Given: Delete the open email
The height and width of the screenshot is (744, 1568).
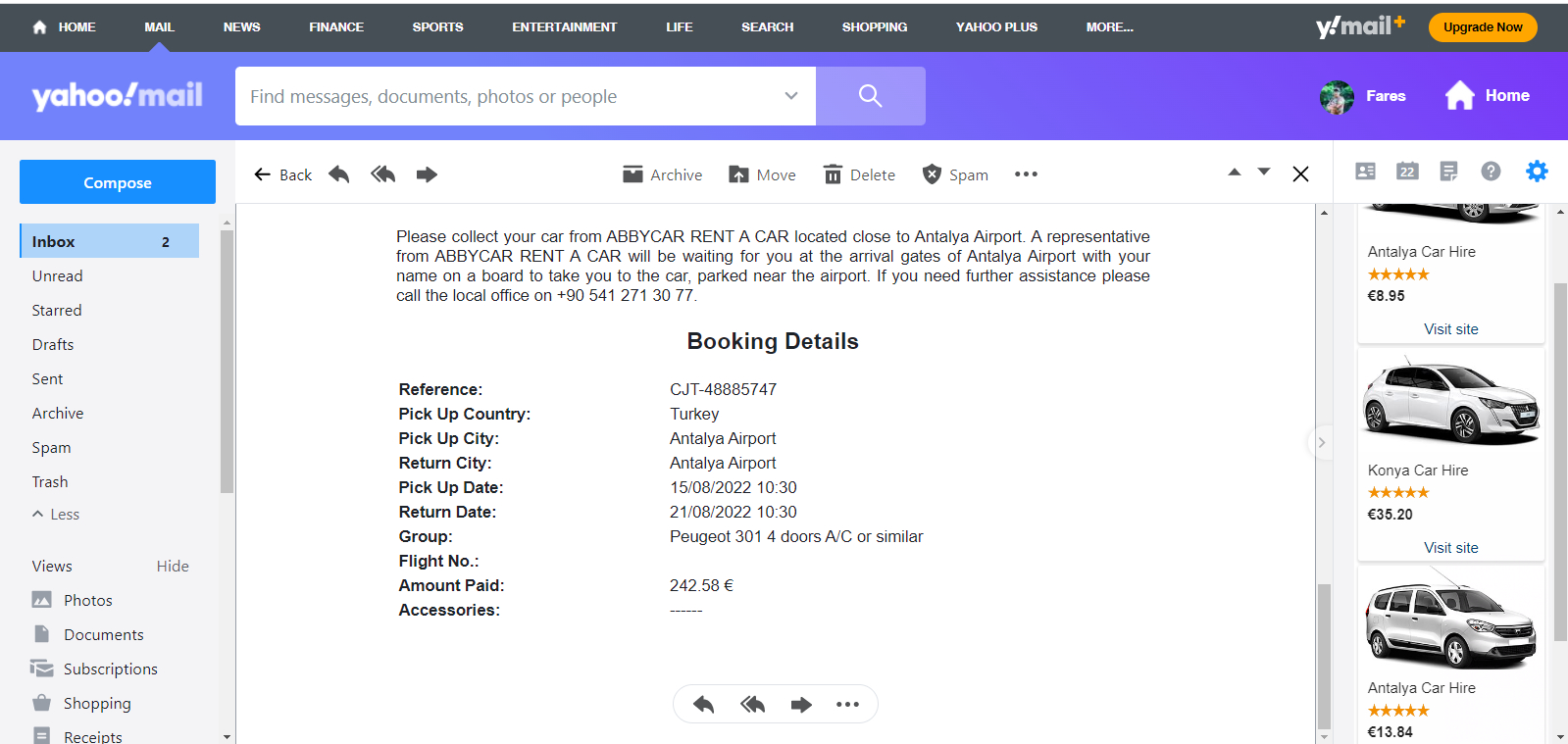Looking at the screenshot, I should (859, 174).
